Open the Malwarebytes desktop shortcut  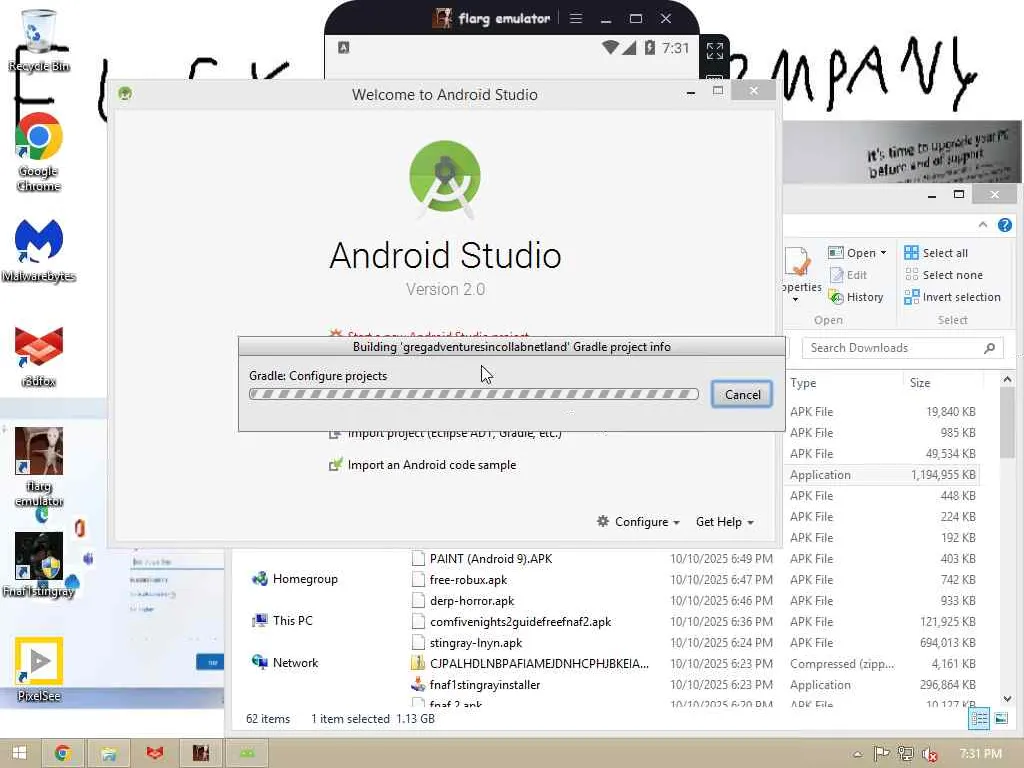pyautogui.click(x=39, y=251)
